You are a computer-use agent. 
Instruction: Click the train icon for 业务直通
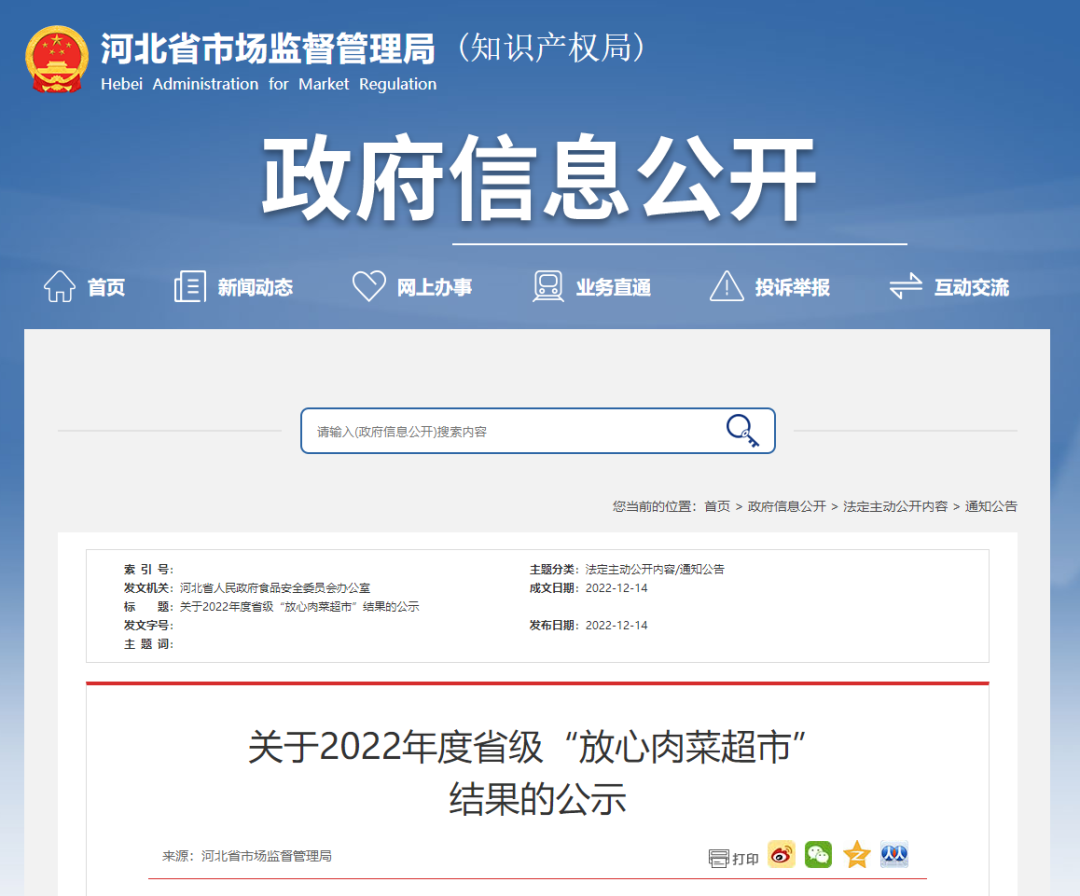tap(547, 287)
